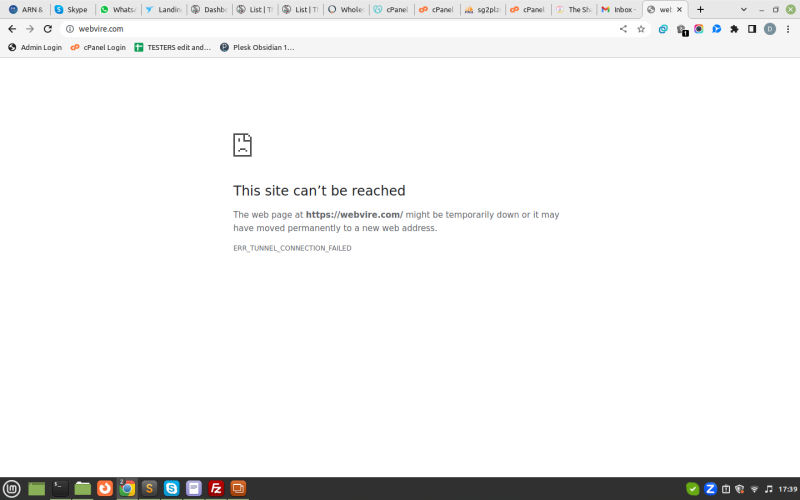Open the purple notes app in panel

(194, 489)
